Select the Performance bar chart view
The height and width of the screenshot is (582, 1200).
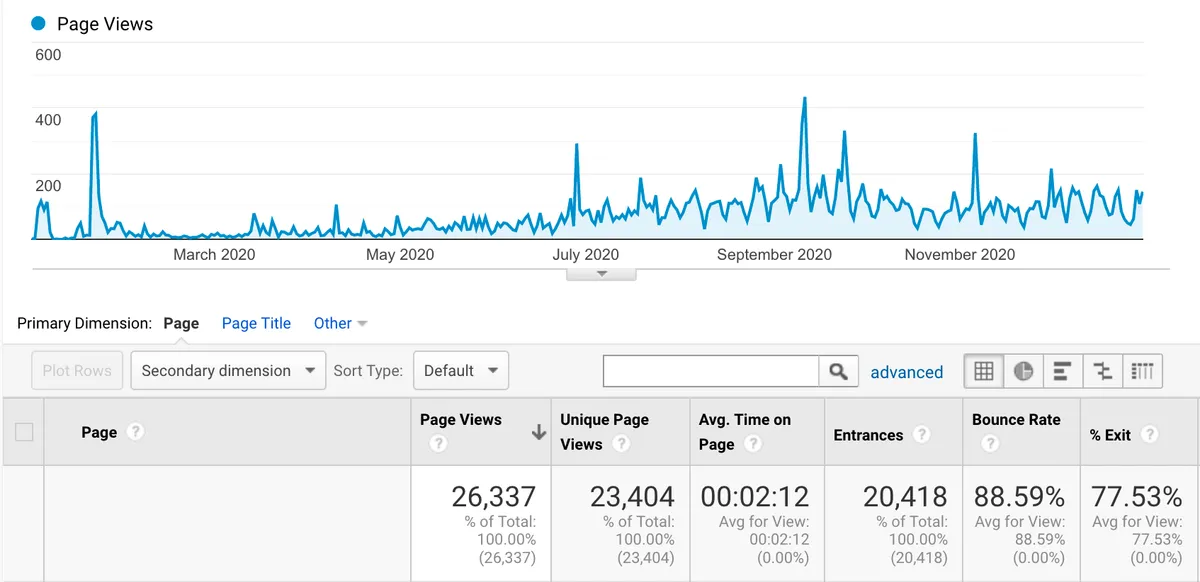pos(1063,371)
